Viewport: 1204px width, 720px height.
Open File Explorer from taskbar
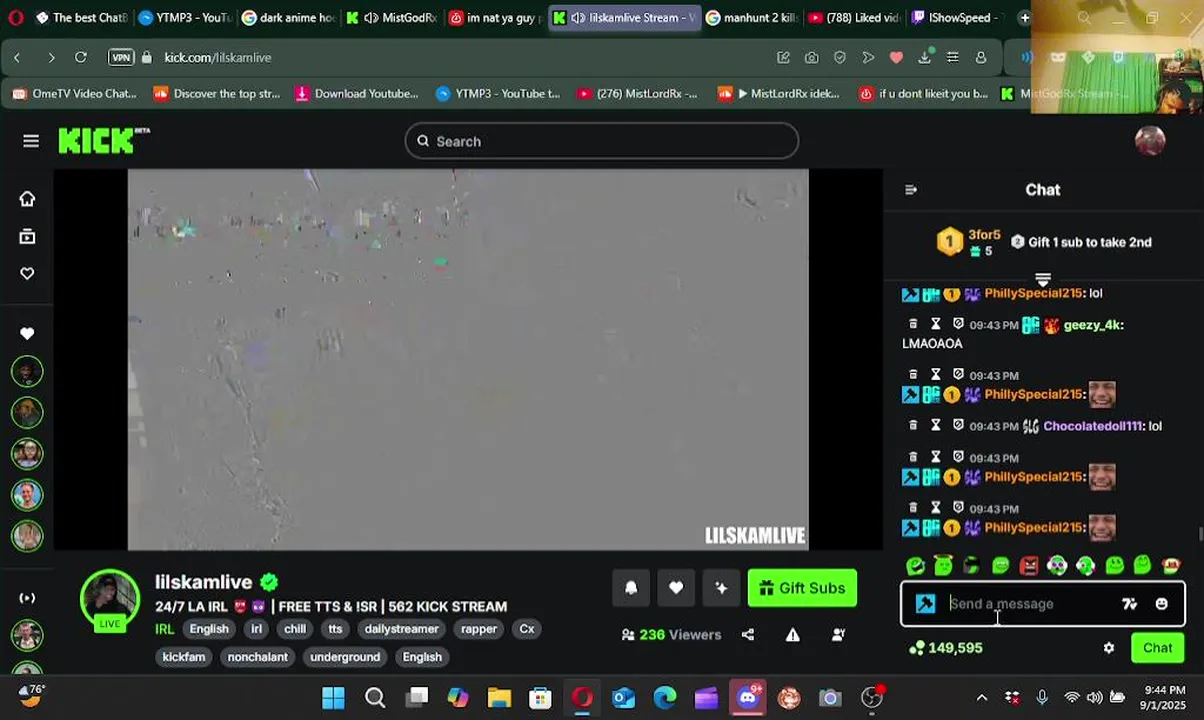tap(499, 697)
